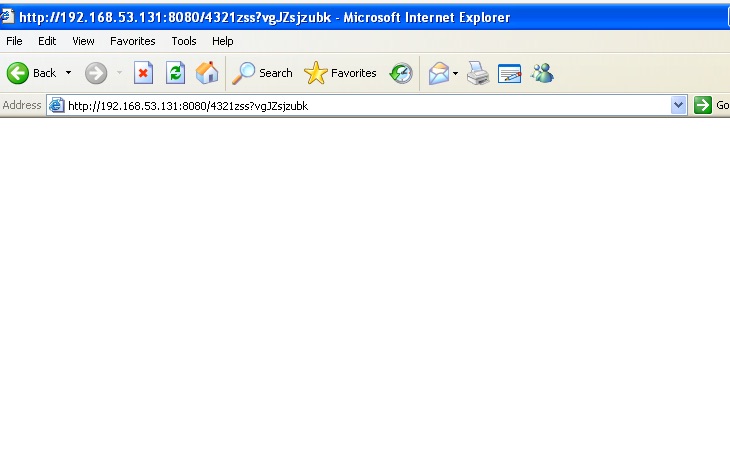Screen dimensions: 730x461
Task: Open the Back history dropdown arrow
Action: 68,73
